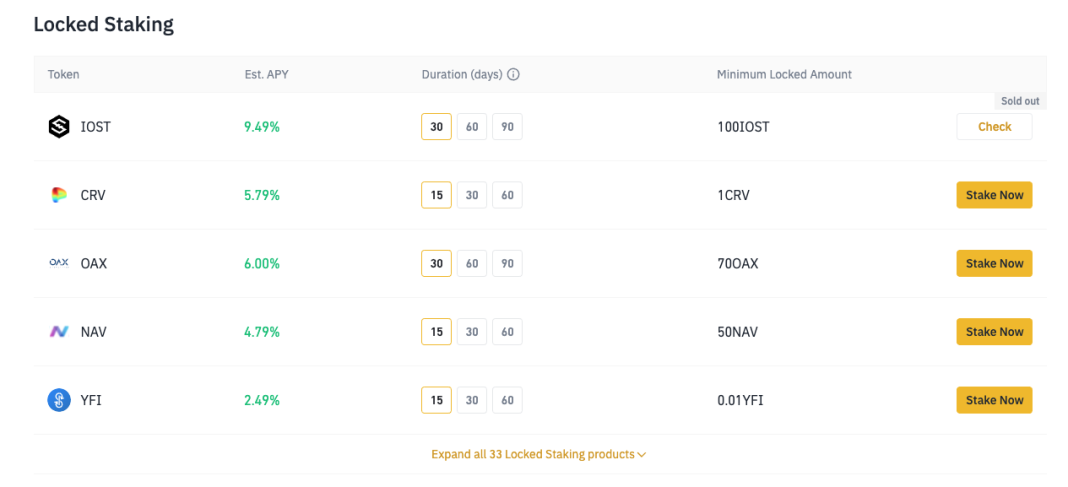
Task: Click the blue YFI token icon
Action: click(59, 400)
